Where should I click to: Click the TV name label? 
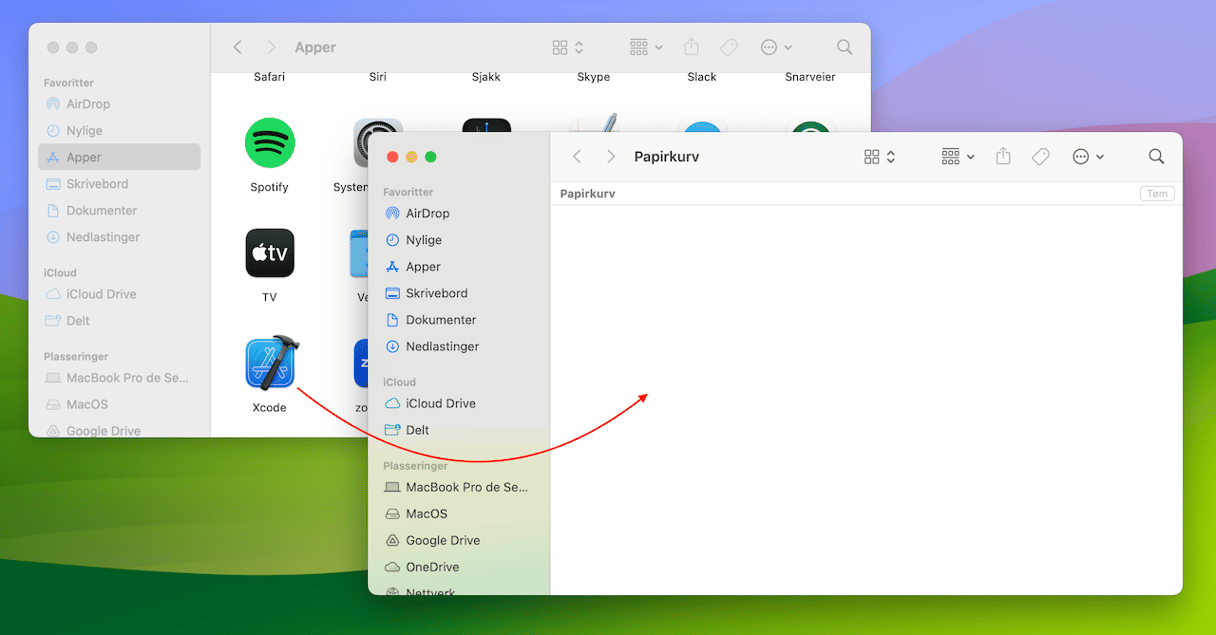tap(270, 297)
